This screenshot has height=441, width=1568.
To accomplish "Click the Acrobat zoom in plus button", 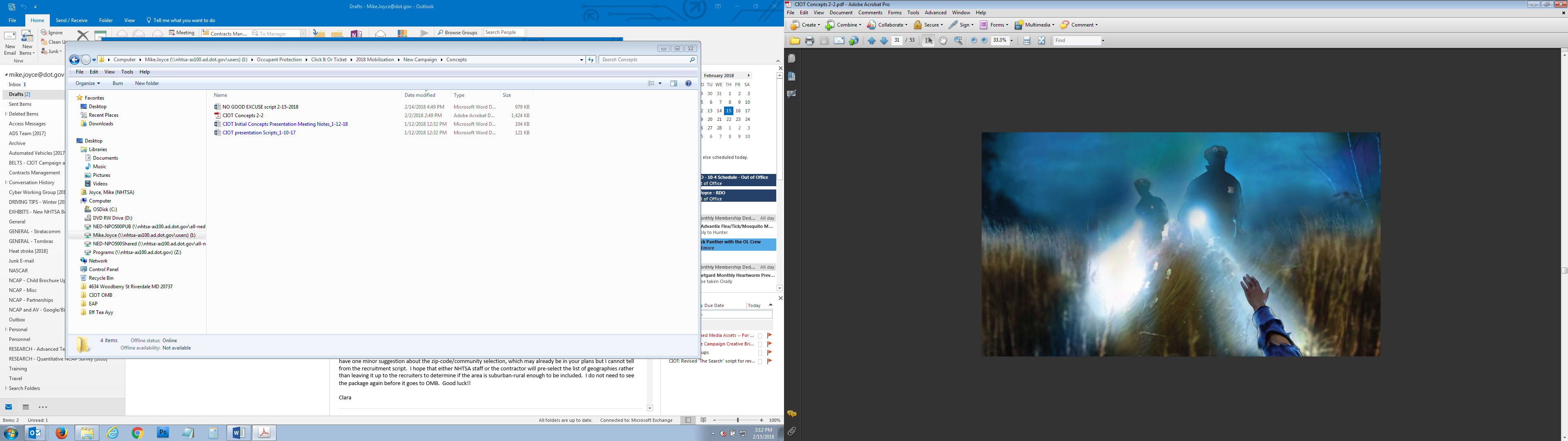I will coord(984,41).
